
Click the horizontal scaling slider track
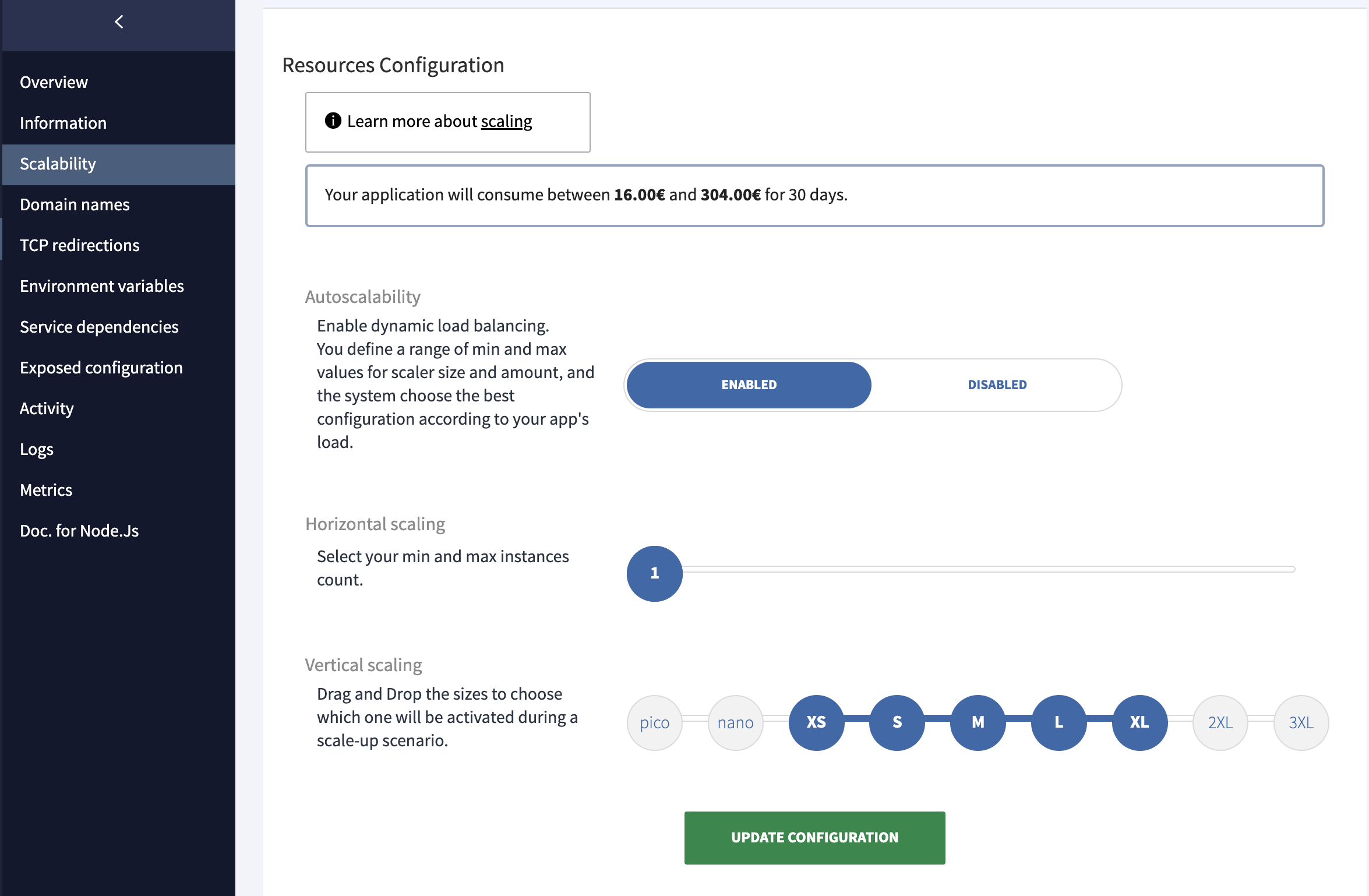coord(990,569)
